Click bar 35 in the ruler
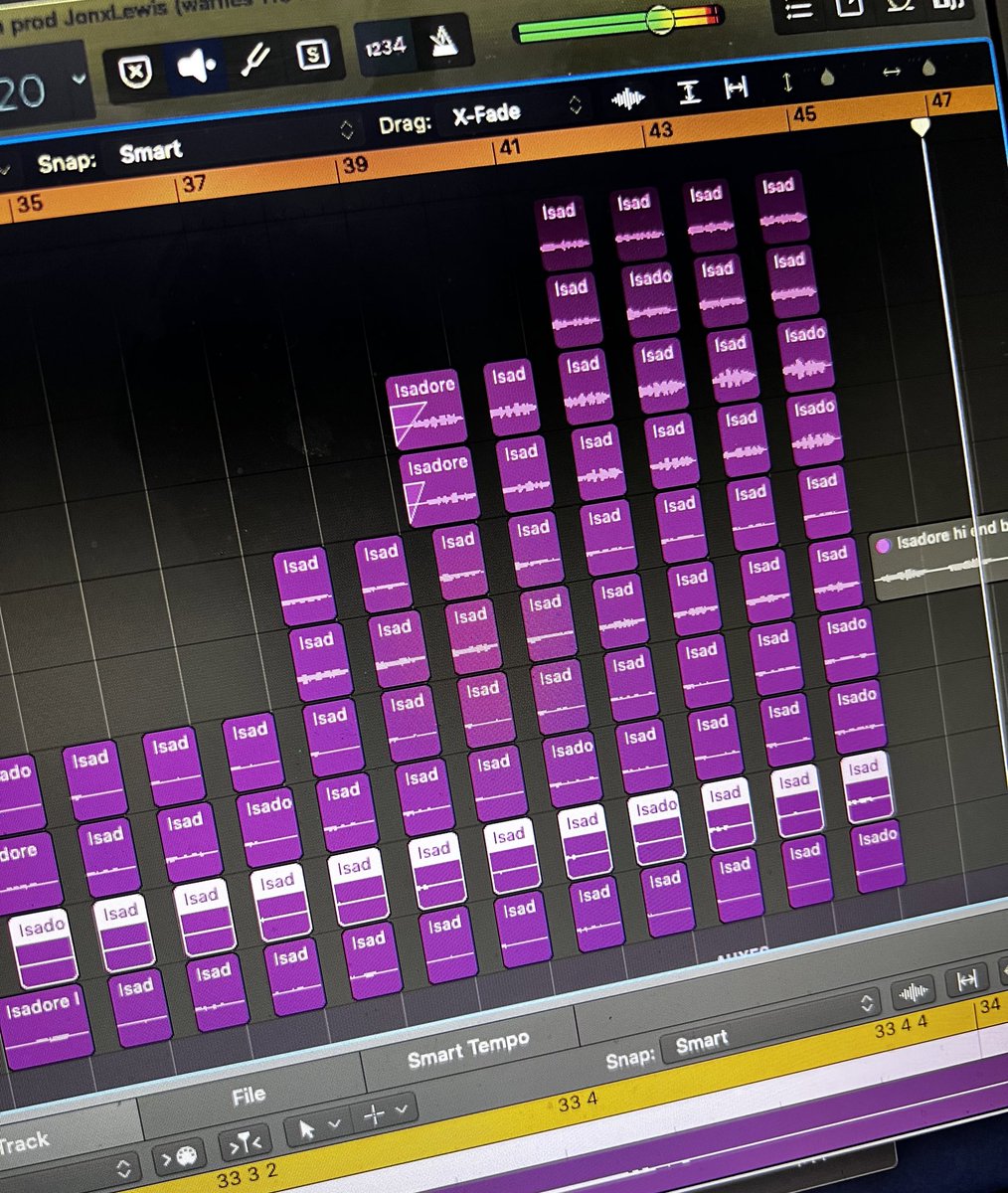1008x1193 pixels. point(30,204)
